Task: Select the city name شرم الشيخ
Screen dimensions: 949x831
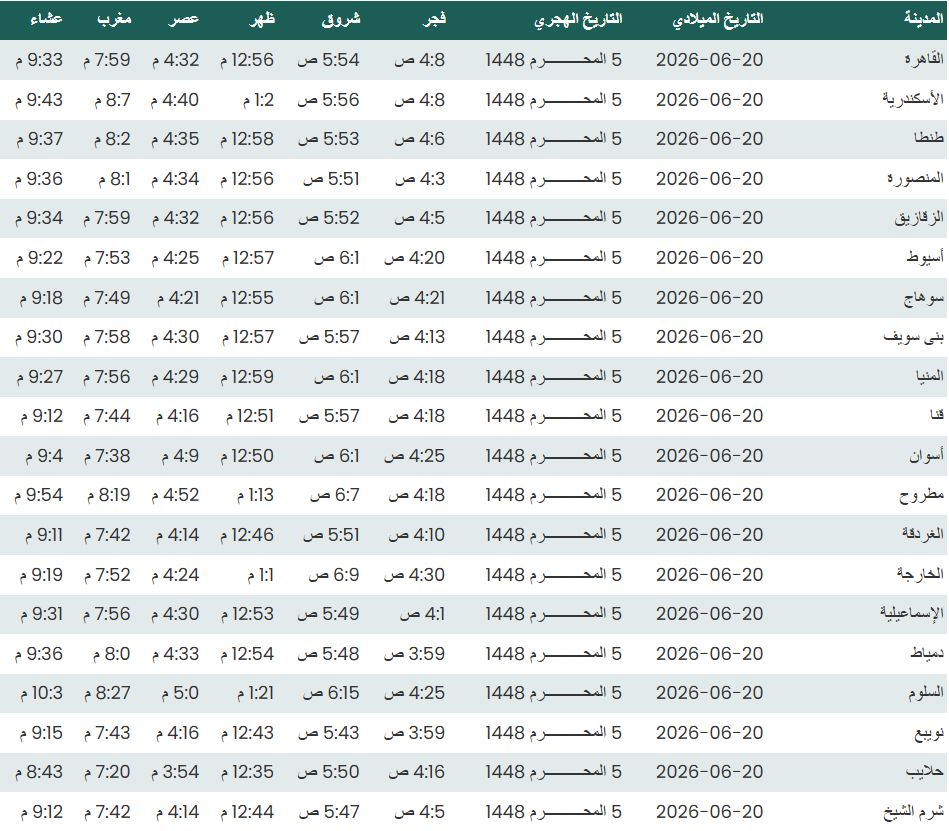Action: point(913,812)
